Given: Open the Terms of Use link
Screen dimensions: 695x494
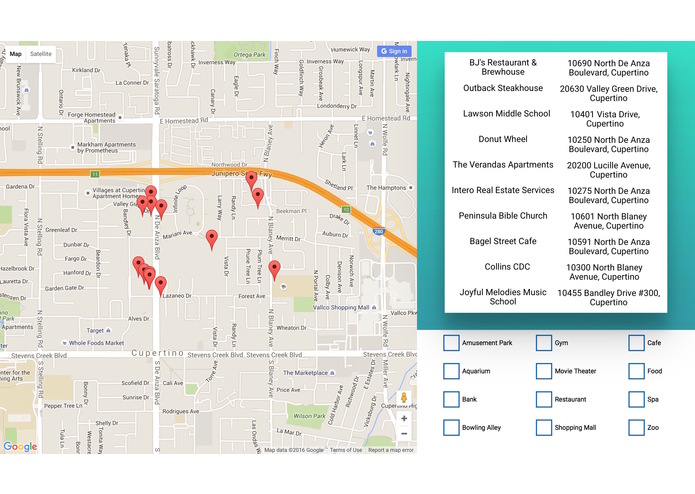Looking at the screenshot, I should coord(346,450).
